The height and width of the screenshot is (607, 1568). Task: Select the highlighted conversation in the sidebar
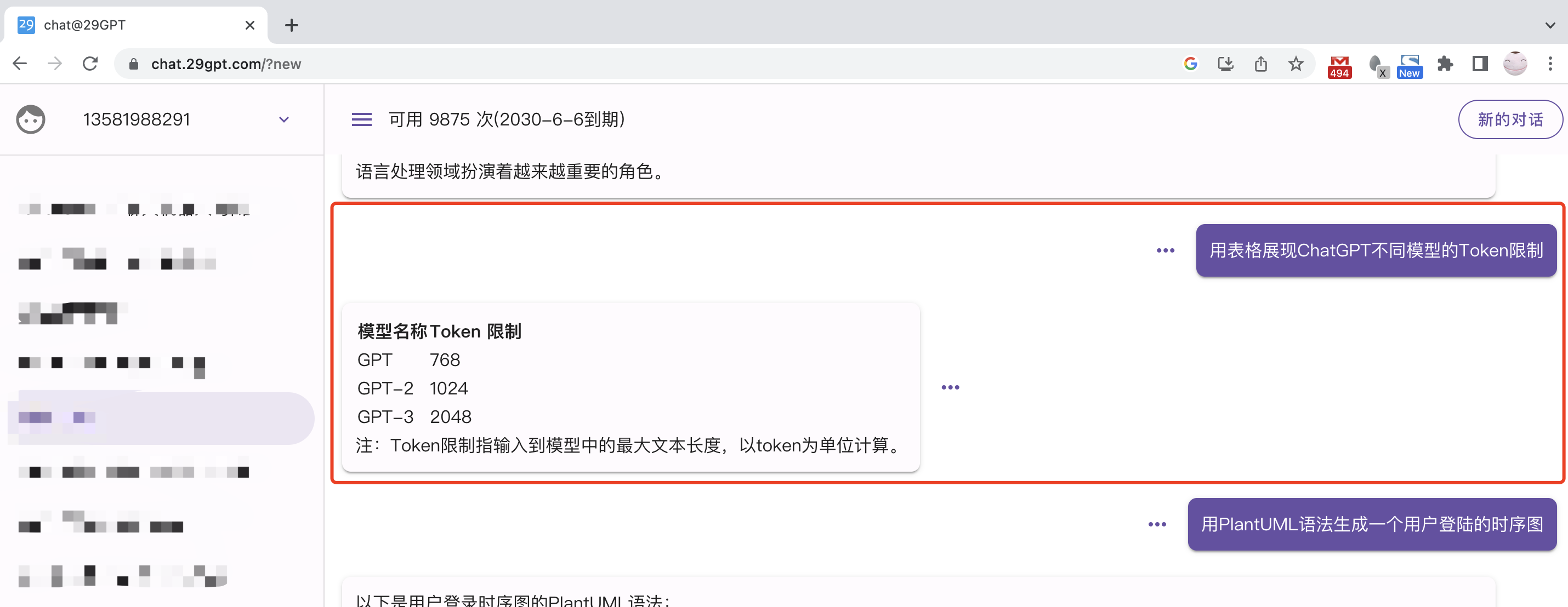(x=161, y=418)
